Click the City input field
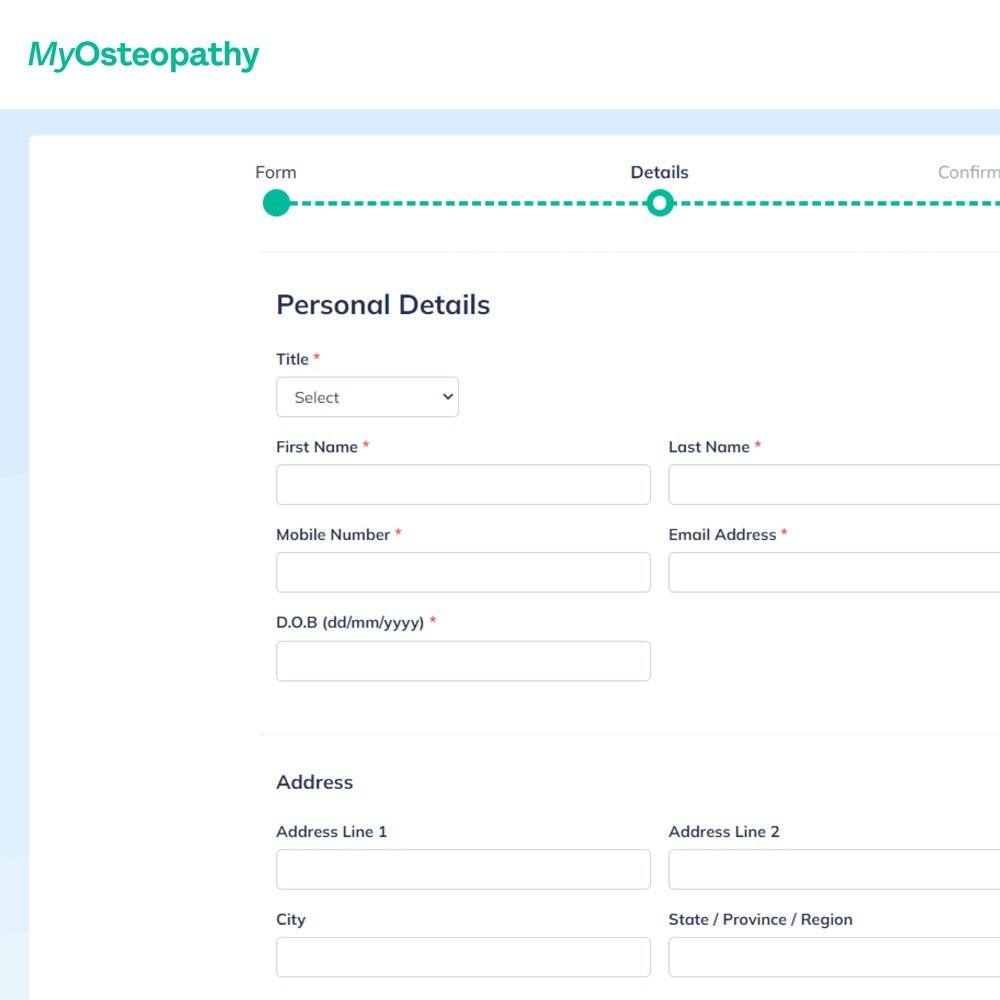 click(463, 957)
